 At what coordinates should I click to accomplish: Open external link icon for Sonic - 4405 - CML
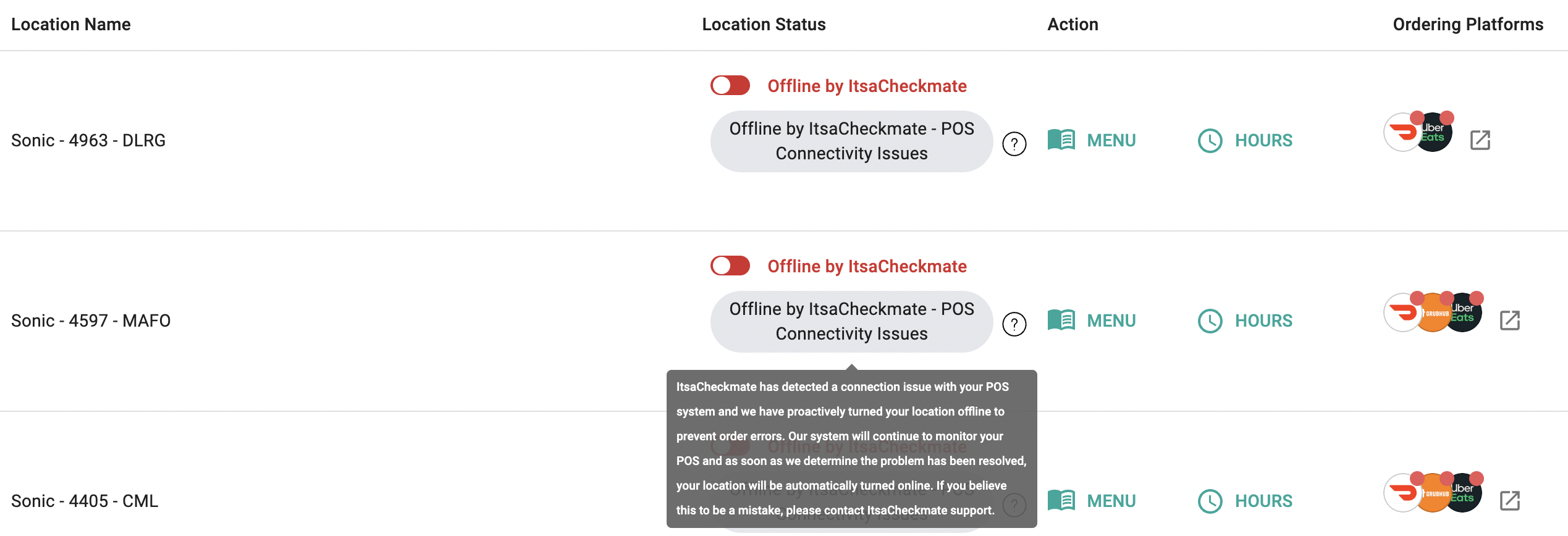[1509, 501]
